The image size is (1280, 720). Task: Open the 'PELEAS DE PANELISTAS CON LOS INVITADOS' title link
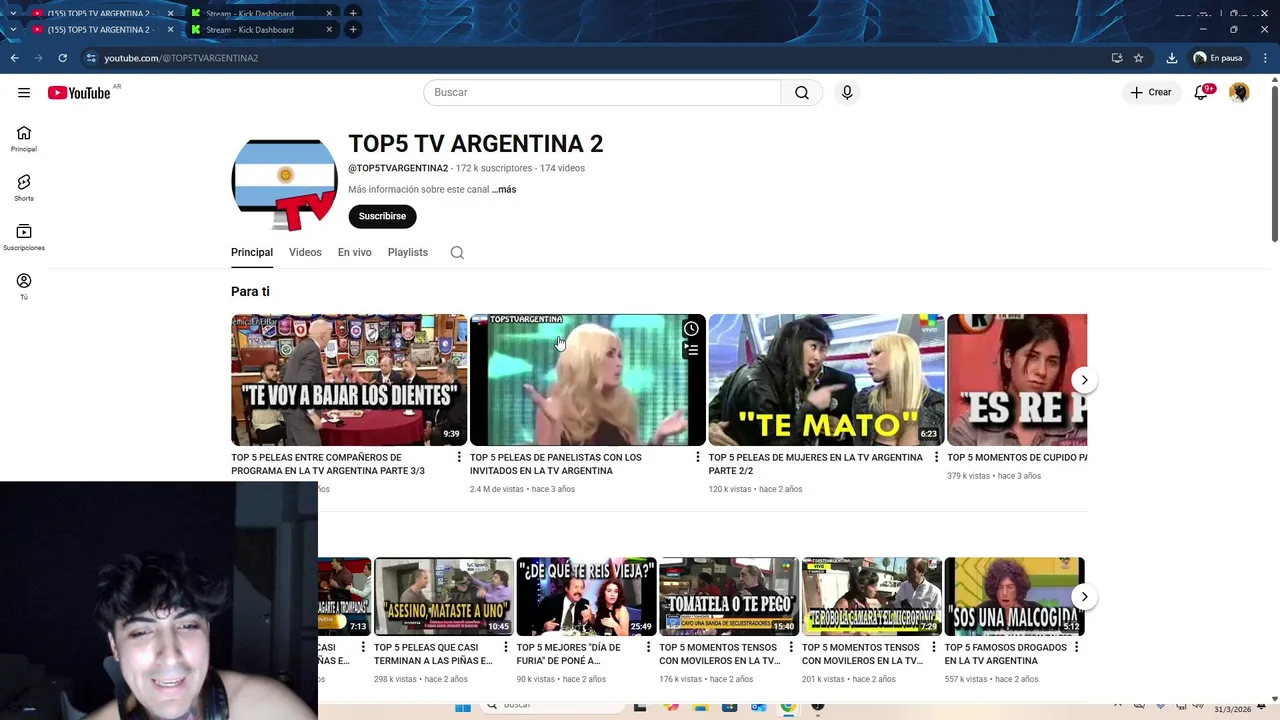(x=556, y=464)
